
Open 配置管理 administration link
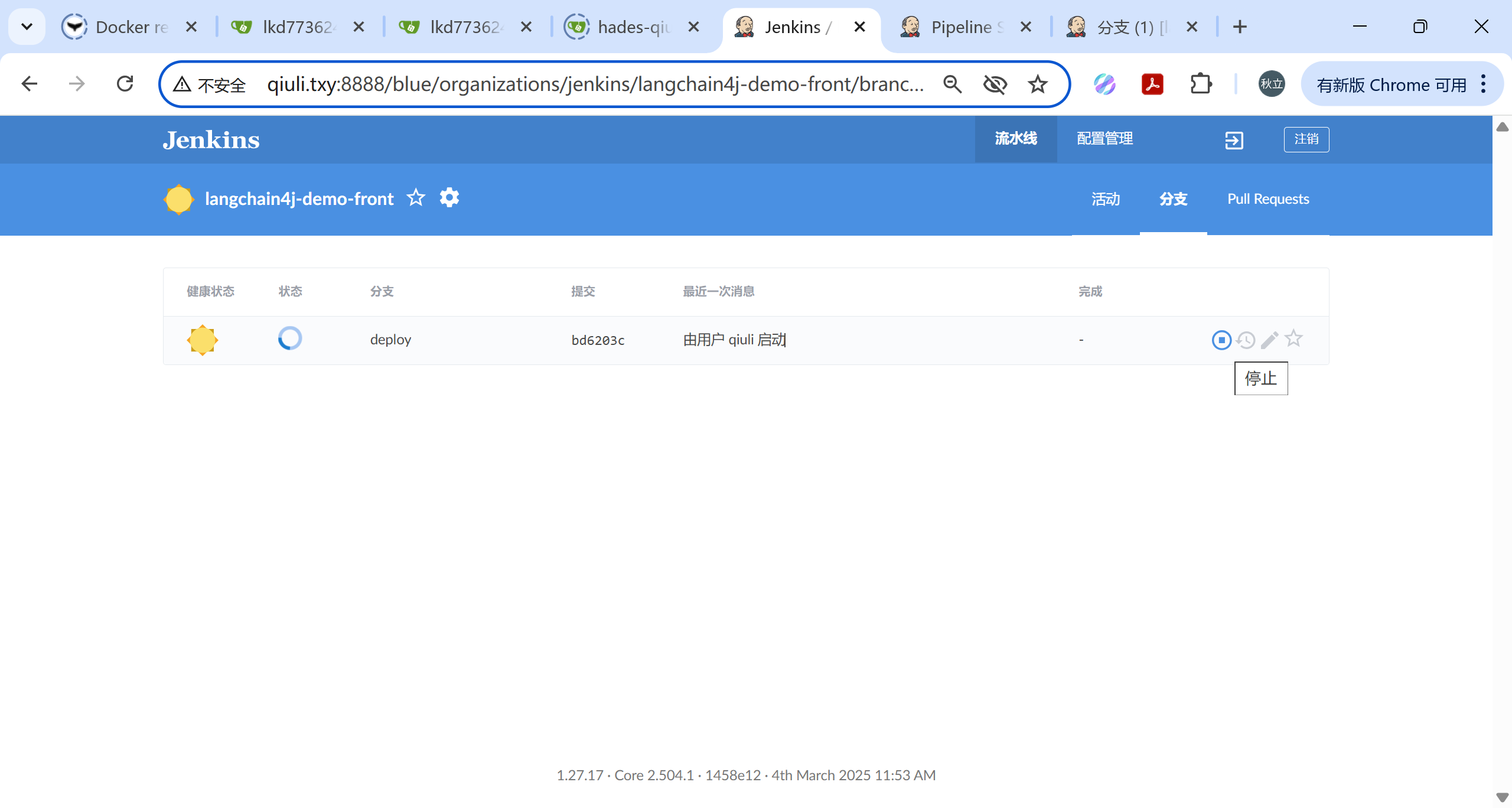(1104, 139)
